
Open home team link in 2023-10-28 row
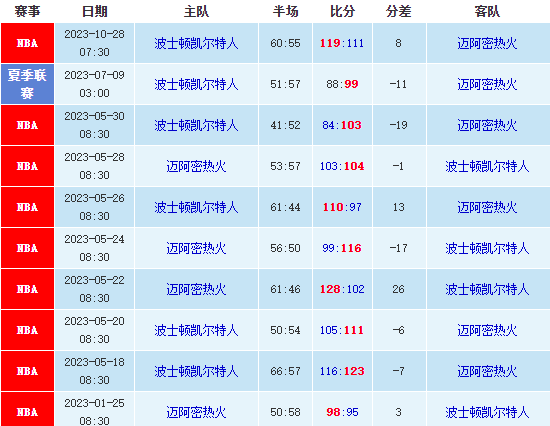196,44
